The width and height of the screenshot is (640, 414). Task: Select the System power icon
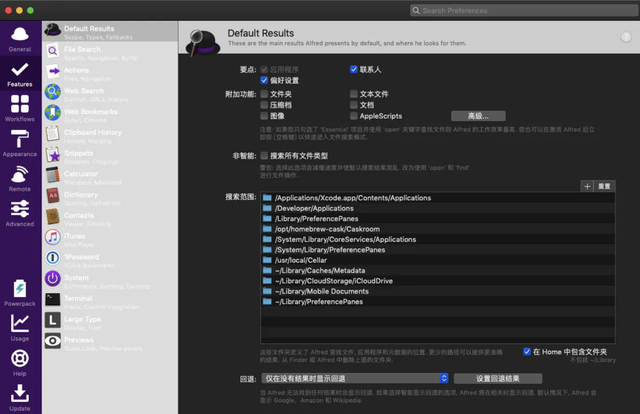point(53,279)
